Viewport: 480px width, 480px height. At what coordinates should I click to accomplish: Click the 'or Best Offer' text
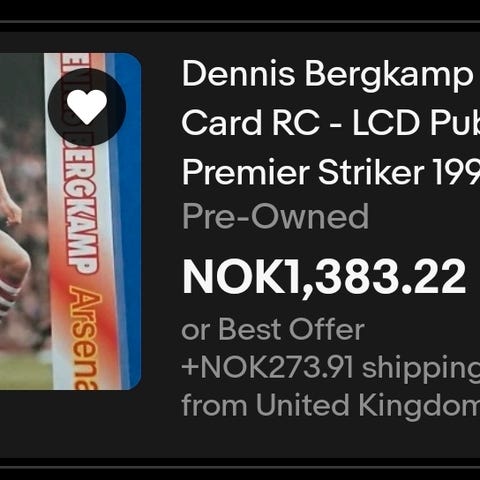(273, 329)
